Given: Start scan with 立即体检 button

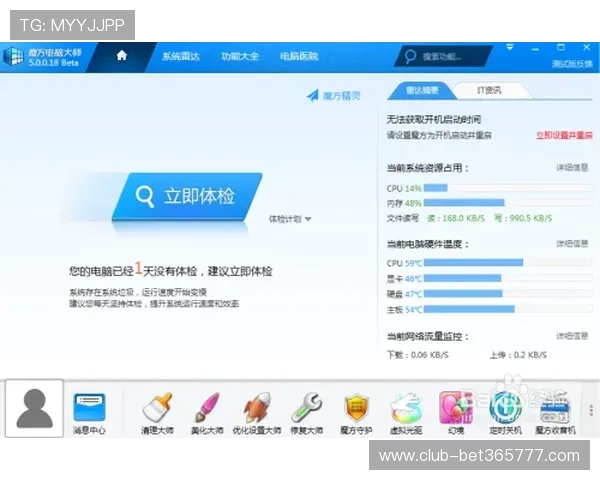Looking at the screenshot, I should point(187,196).
